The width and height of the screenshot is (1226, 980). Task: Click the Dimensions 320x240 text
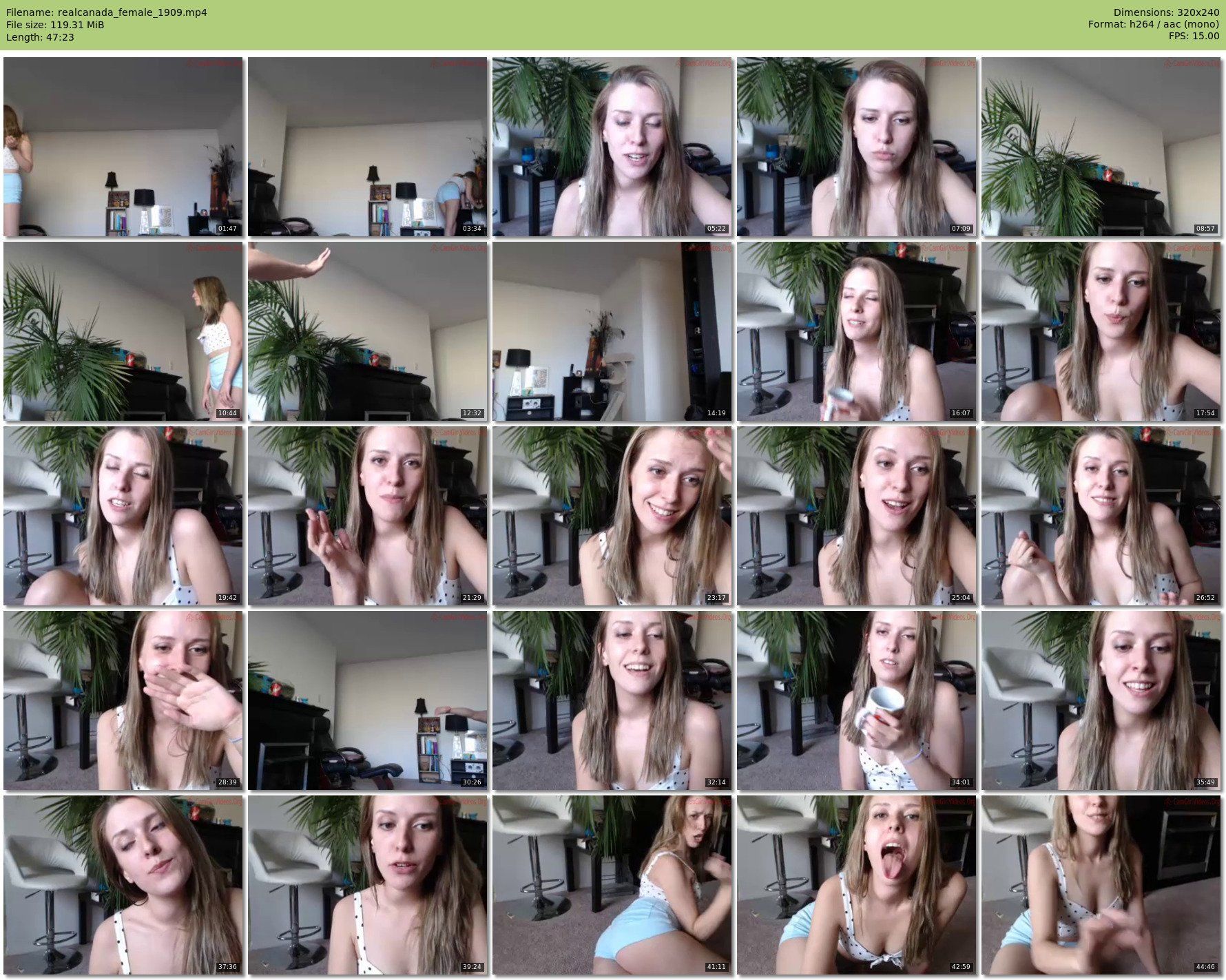click(1166, 12)
